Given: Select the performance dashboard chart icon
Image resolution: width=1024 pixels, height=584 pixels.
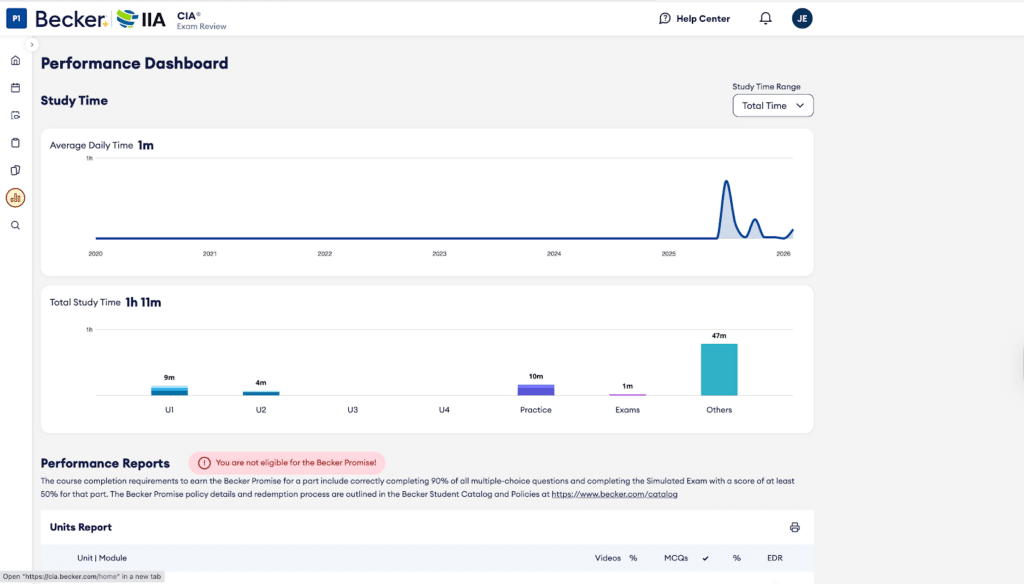Looking at the screenshot, I should click(15, 198).
